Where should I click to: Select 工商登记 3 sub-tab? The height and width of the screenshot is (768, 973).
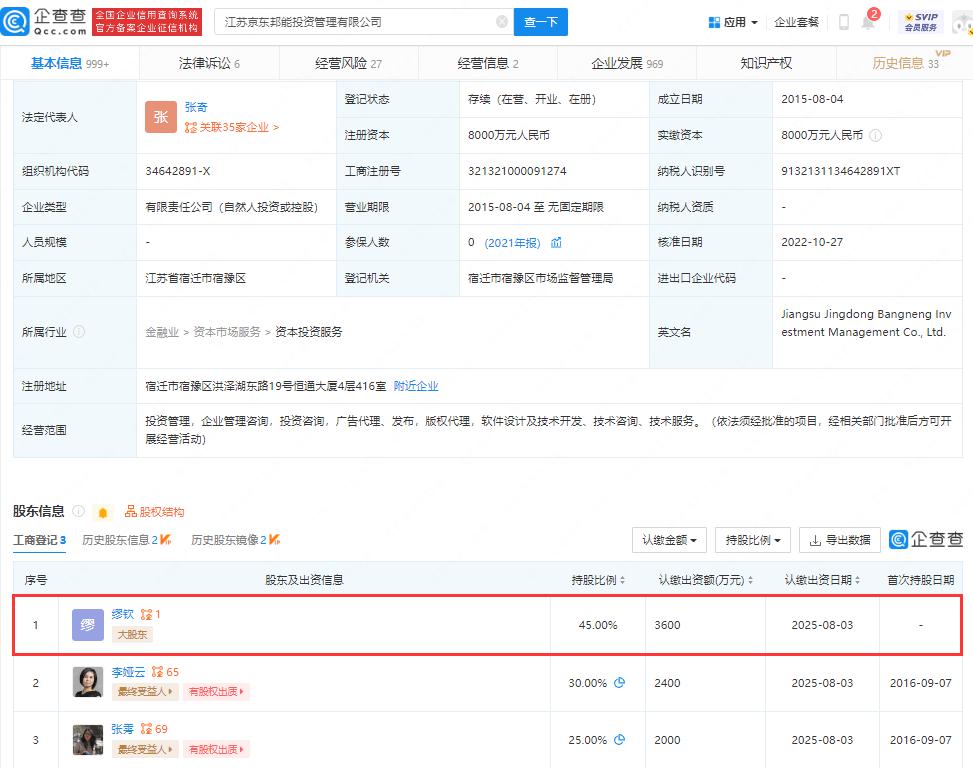pyautogui.click(x=40, y=540)
